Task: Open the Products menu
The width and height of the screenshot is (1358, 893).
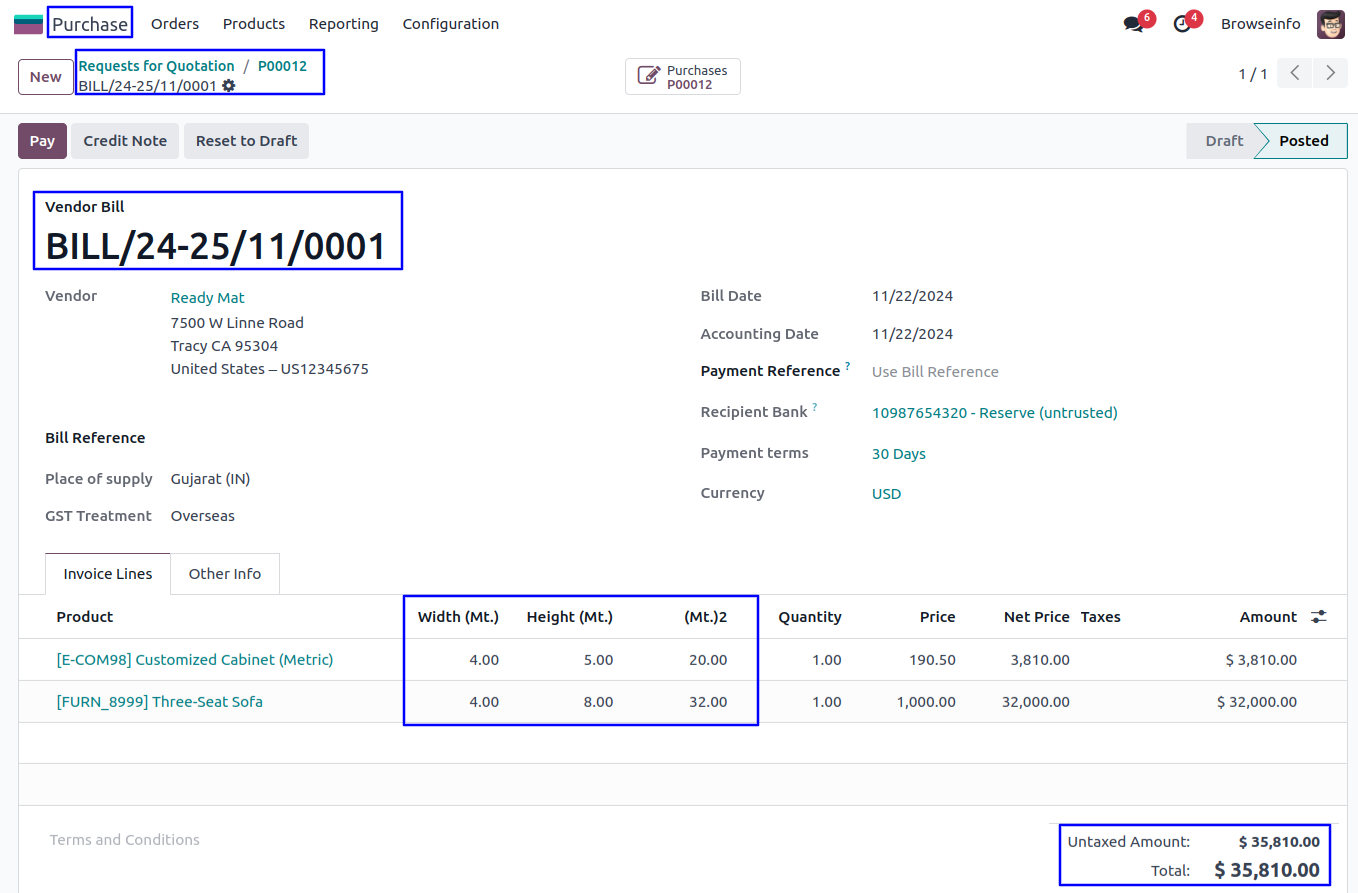Action: [x=254, y=24]
